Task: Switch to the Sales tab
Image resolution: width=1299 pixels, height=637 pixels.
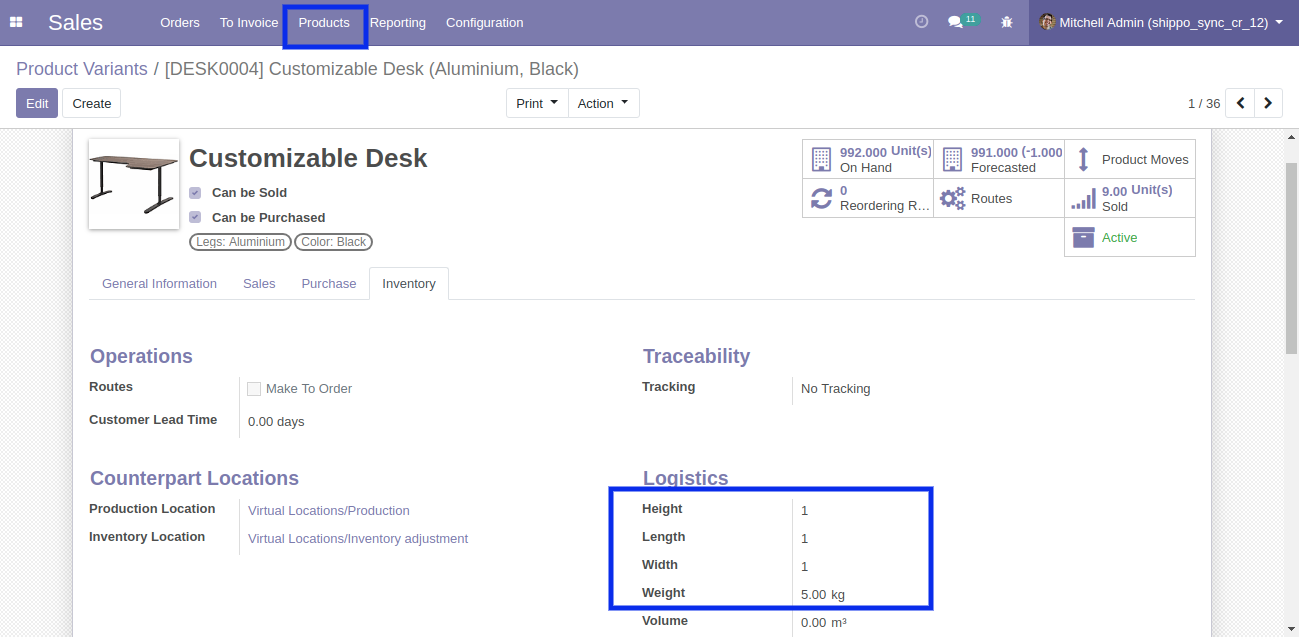Action: click(x=259, y=284)
